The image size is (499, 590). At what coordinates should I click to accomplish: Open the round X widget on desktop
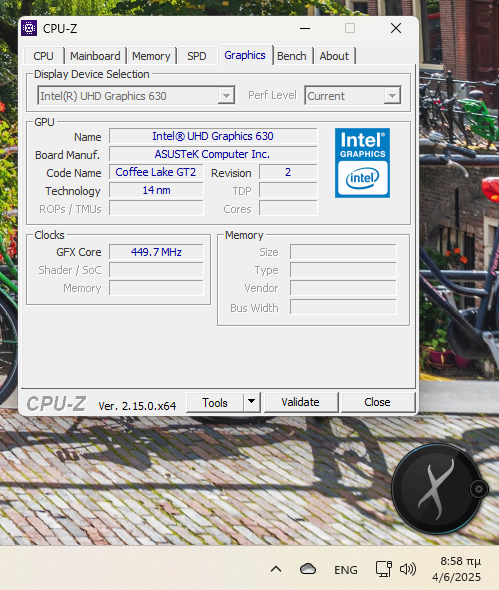pyautogui.click(x=437, y=489)
